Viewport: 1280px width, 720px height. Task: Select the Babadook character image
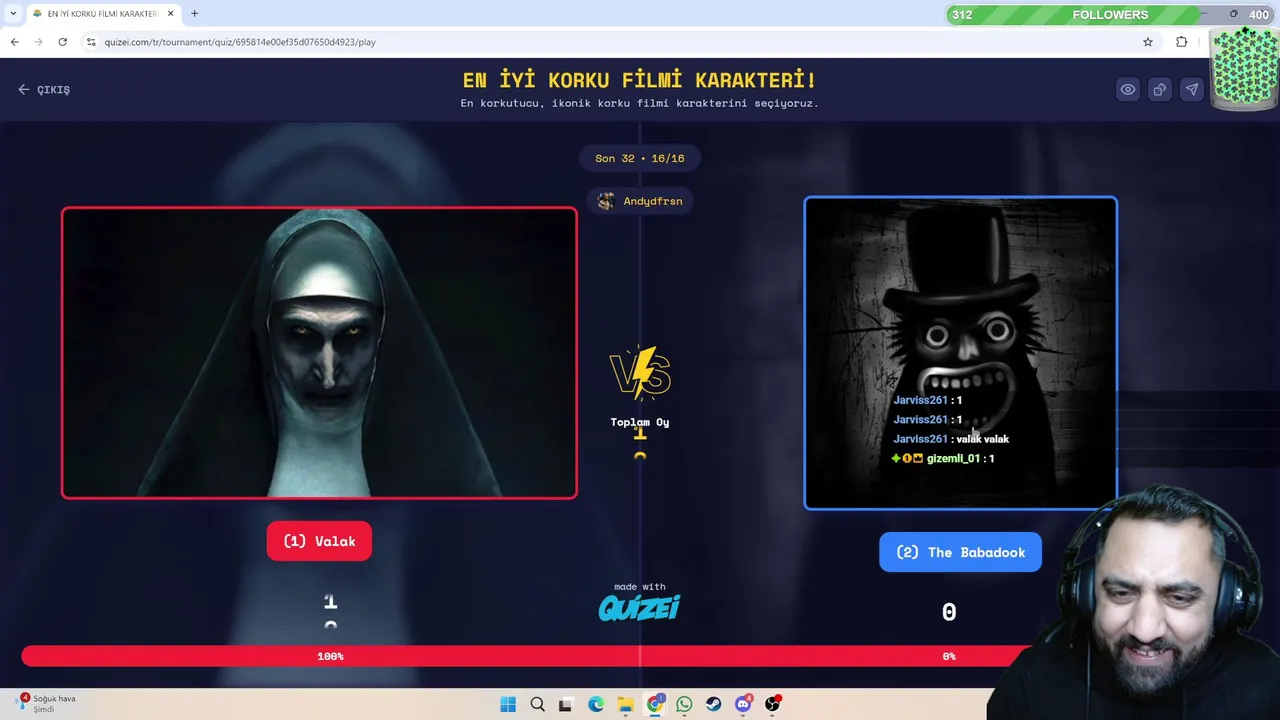pos(960,353)
